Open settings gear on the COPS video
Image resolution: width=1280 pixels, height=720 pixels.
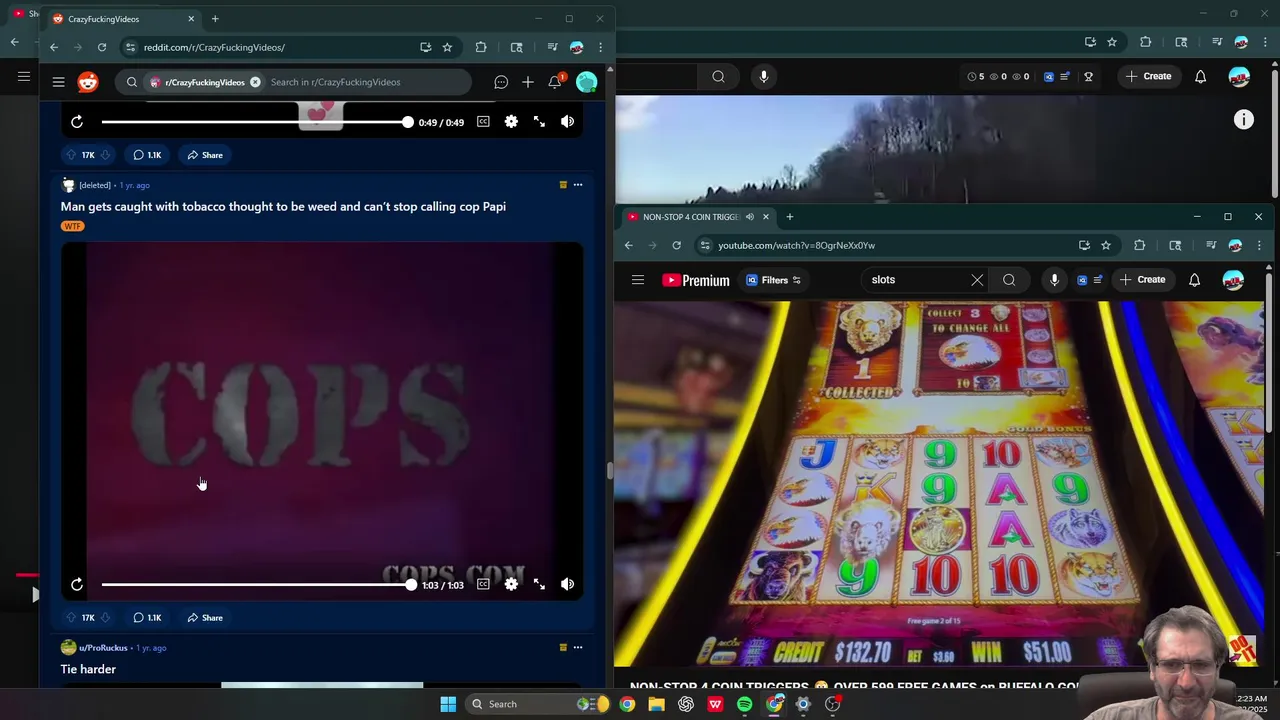[x=511, y=584]
